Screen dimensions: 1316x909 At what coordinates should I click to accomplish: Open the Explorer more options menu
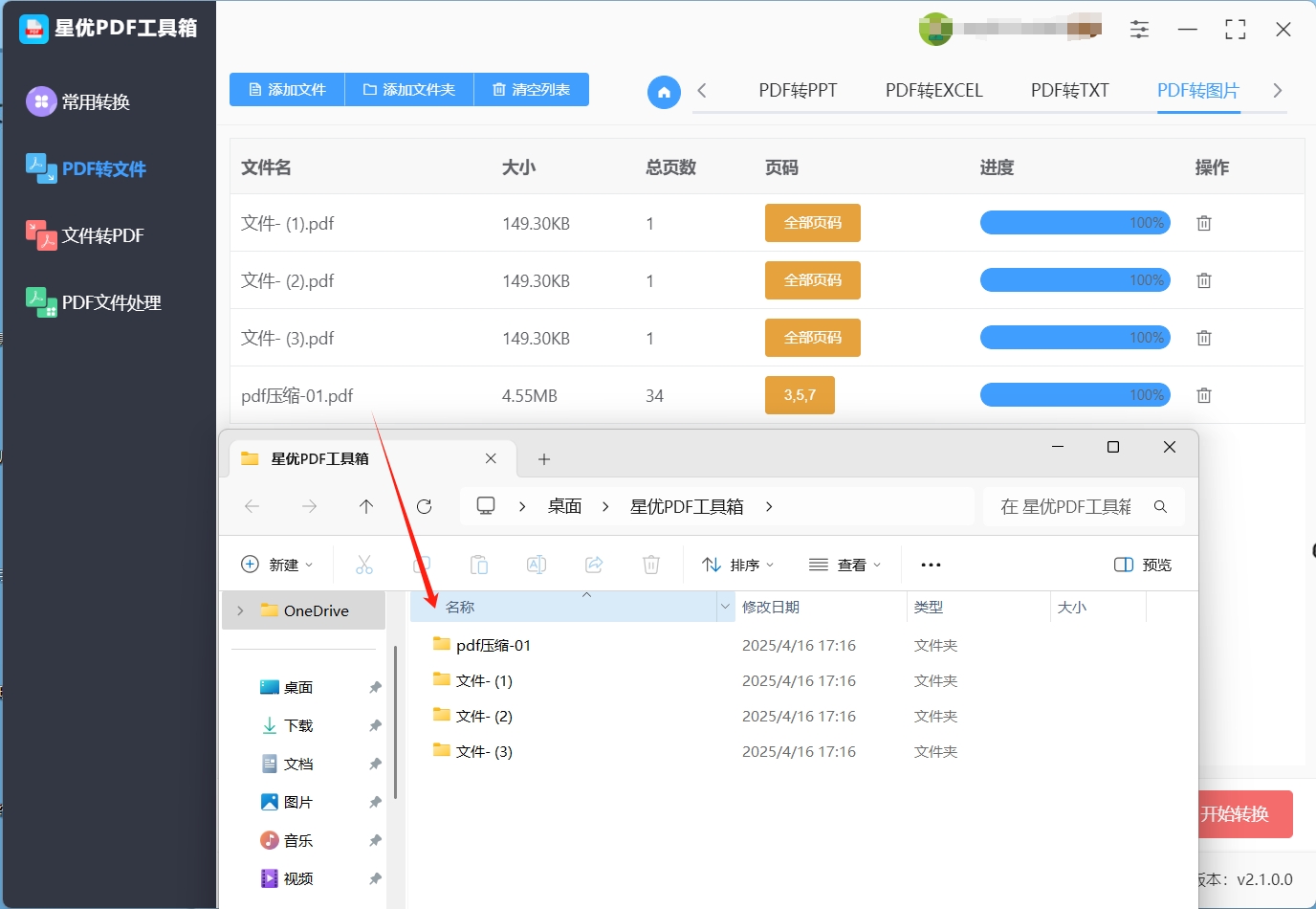tap(931, 565)
